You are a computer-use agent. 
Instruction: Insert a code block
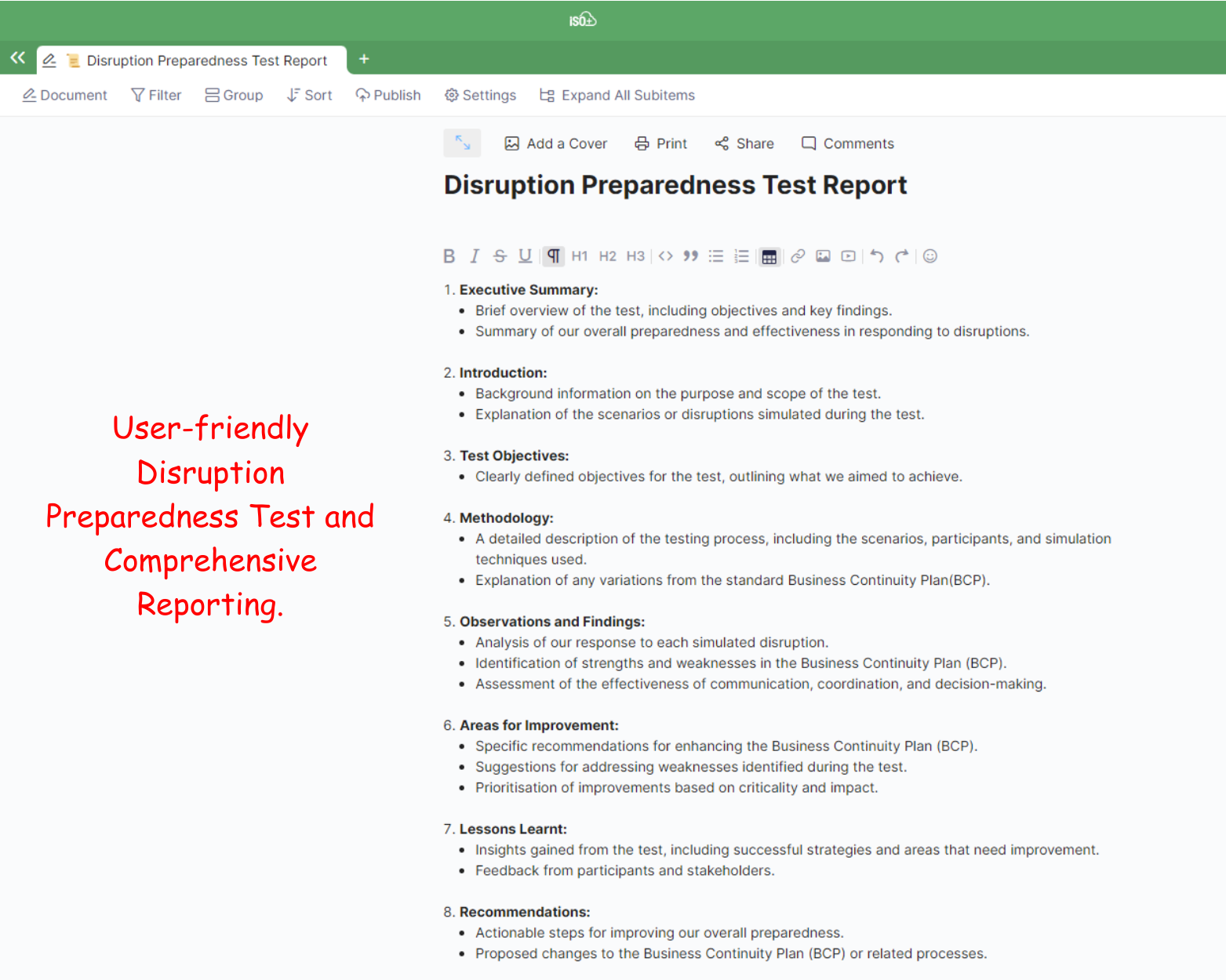pos(665,256)
